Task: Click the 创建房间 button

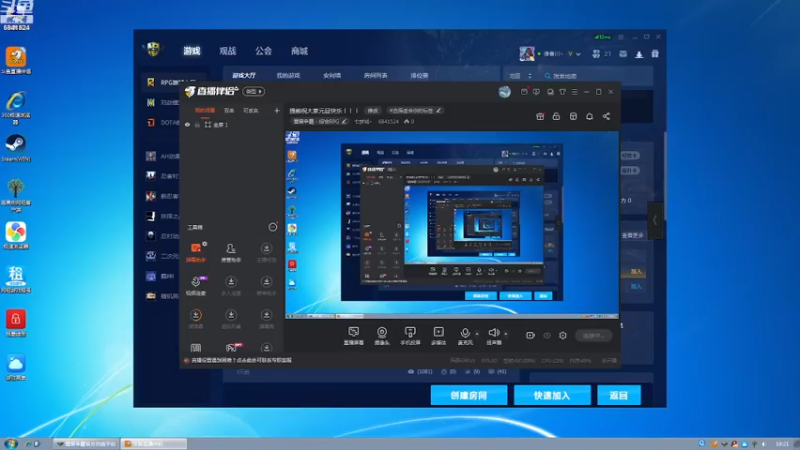Action: (x=469, y=395)
